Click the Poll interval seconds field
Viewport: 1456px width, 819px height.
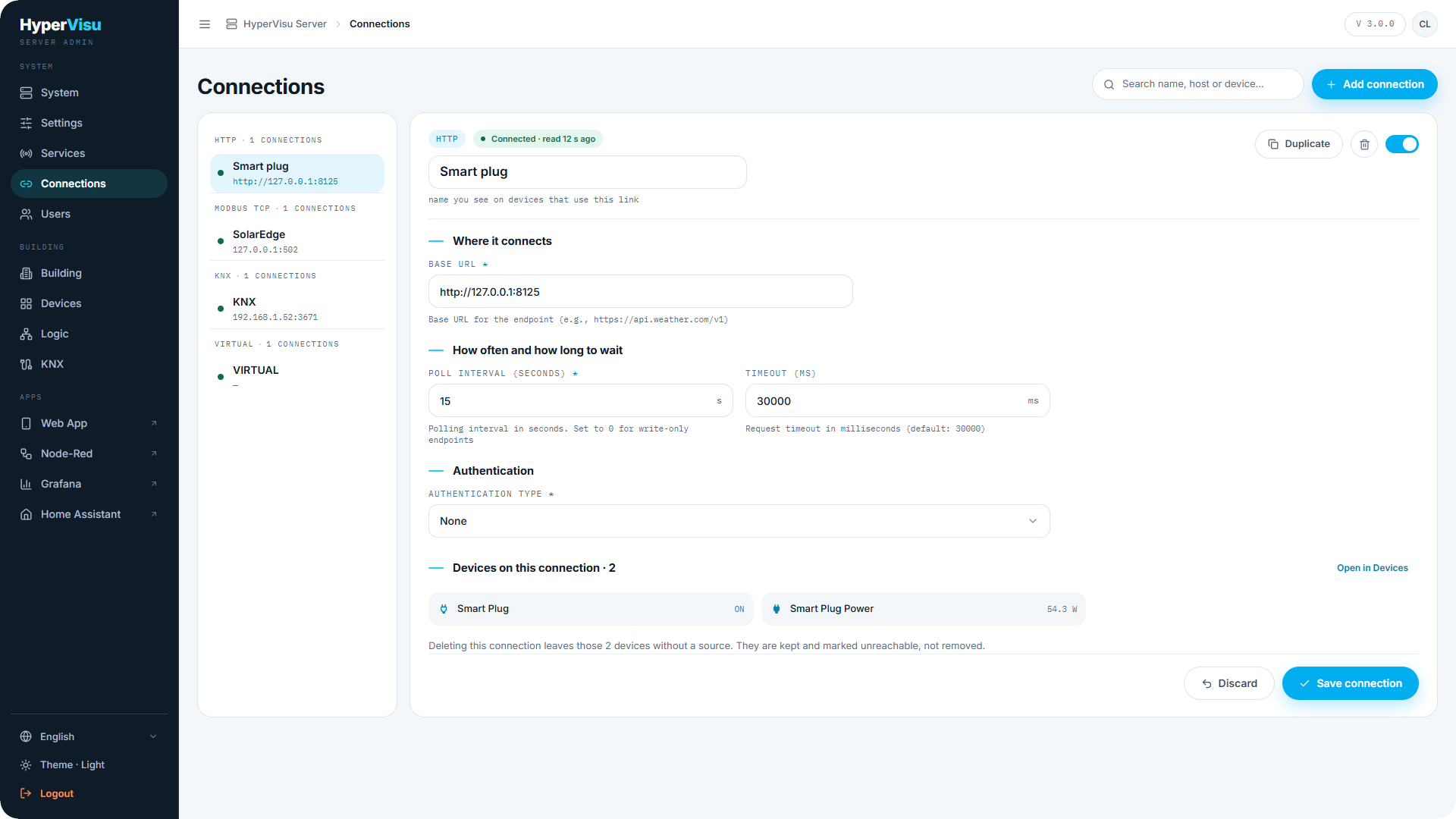click(581, 400)
